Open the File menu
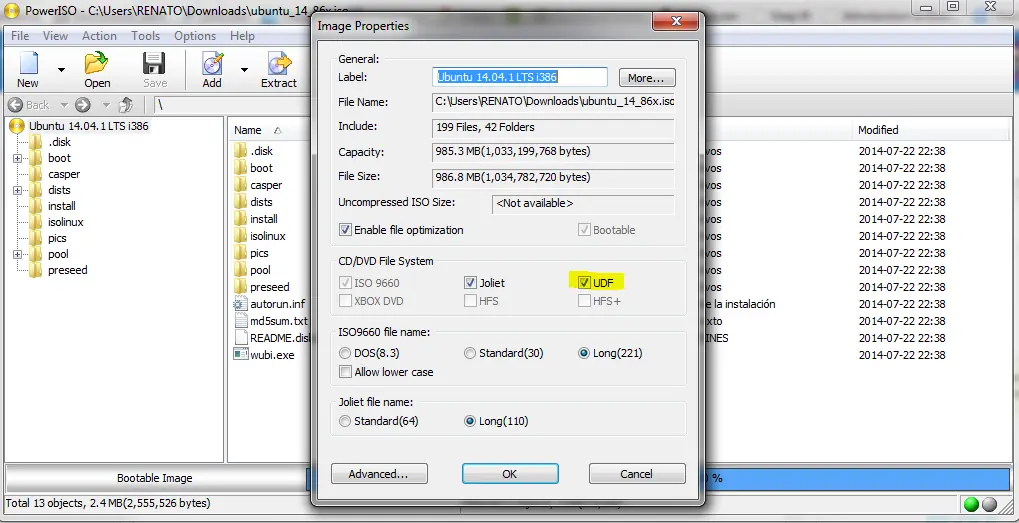 pos(20,36)
